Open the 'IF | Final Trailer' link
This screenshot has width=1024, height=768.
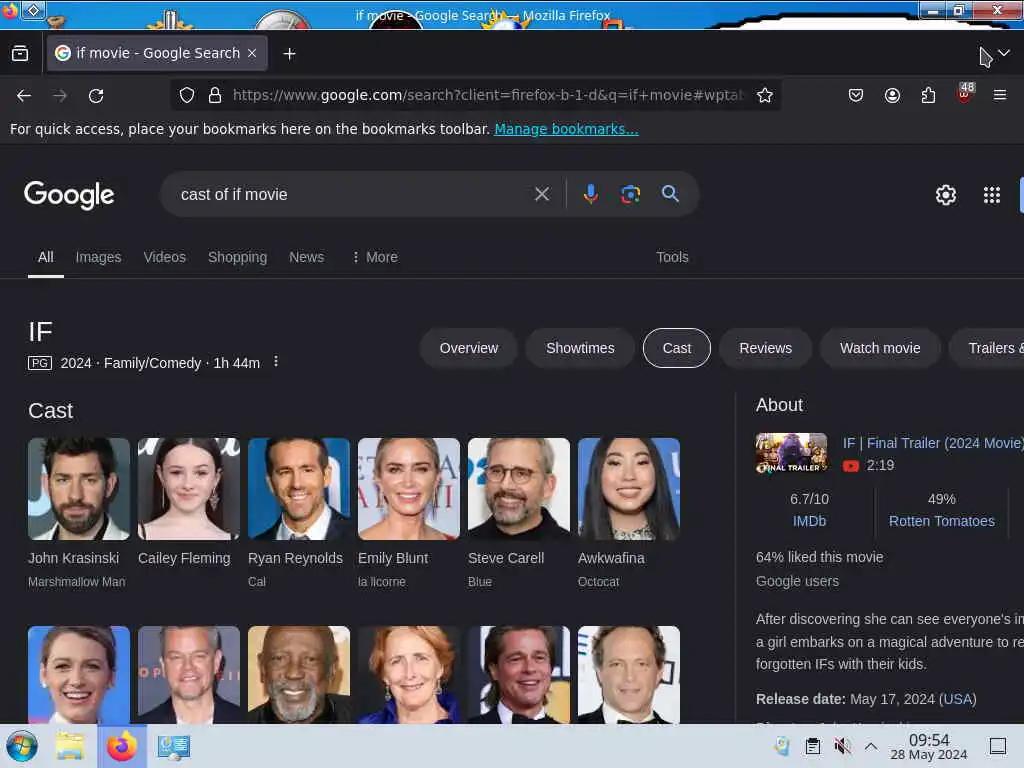(933, 443)
